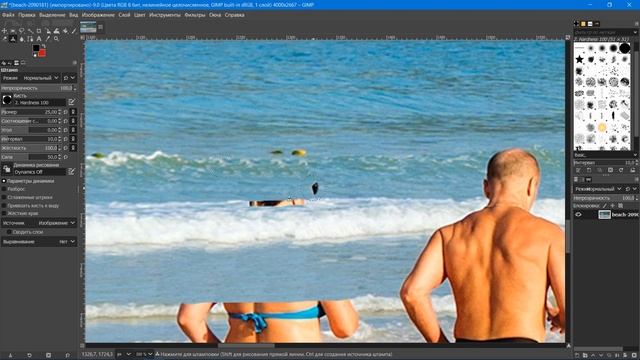The height and width of the screenshot is (360, 640).
Task: Click the brush preview thumbnail button
Action: pyautogui.click(x=7, y=100)
